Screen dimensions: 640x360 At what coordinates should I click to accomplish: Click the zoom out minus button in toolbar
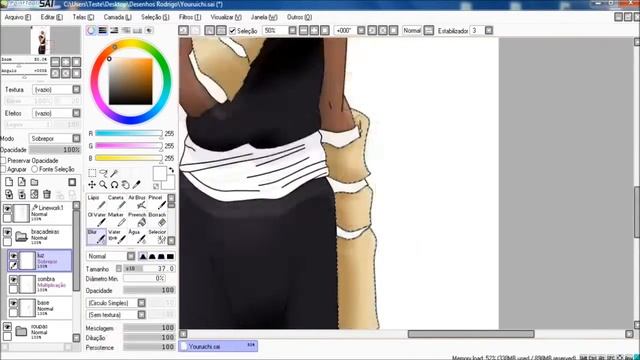tap(304, 31)
